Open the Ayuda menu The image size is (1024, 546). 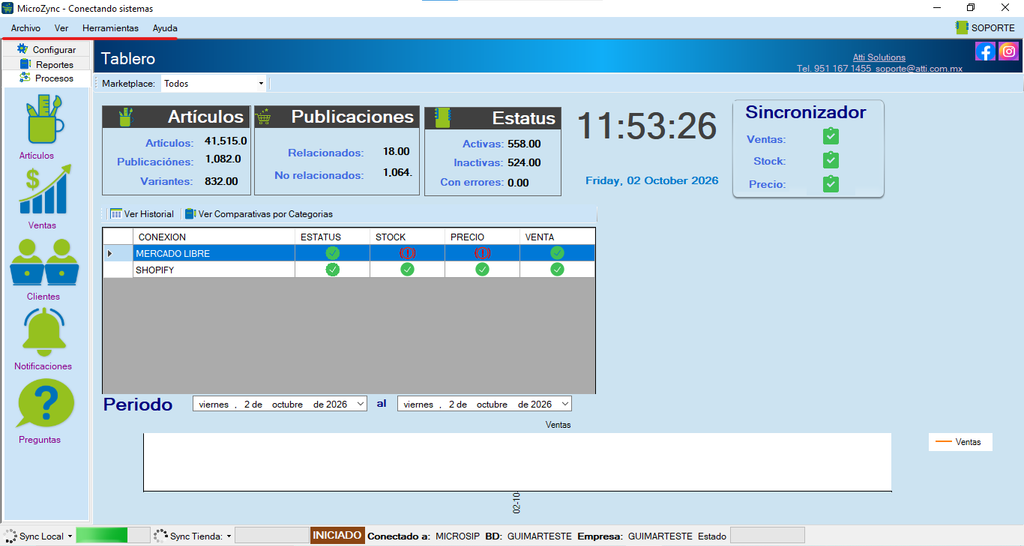coord(165,28)
